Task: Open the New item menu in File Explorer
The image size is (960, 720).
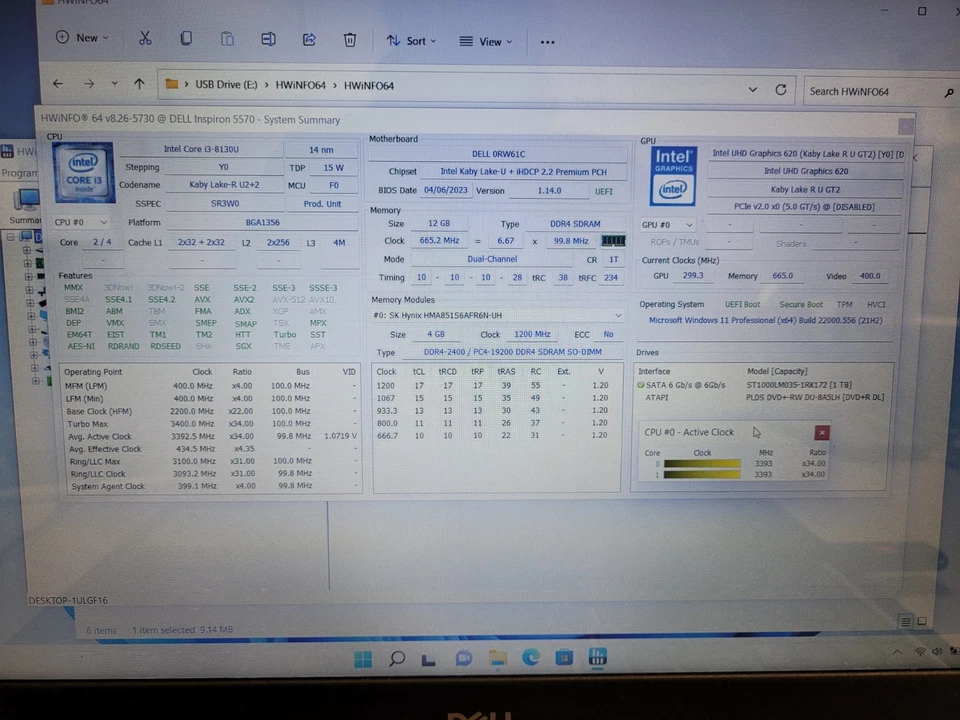Action: (82, 38)
